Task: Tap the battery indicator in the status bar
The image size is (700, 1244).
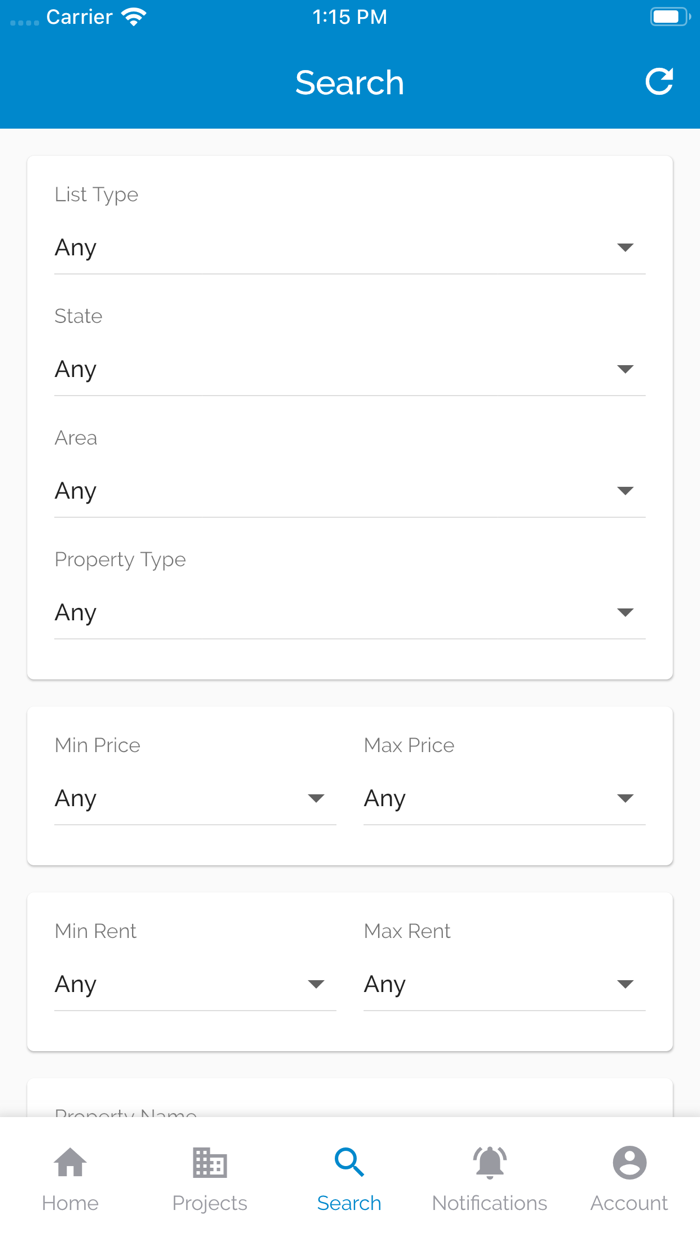Action: (x=668, y=15)
